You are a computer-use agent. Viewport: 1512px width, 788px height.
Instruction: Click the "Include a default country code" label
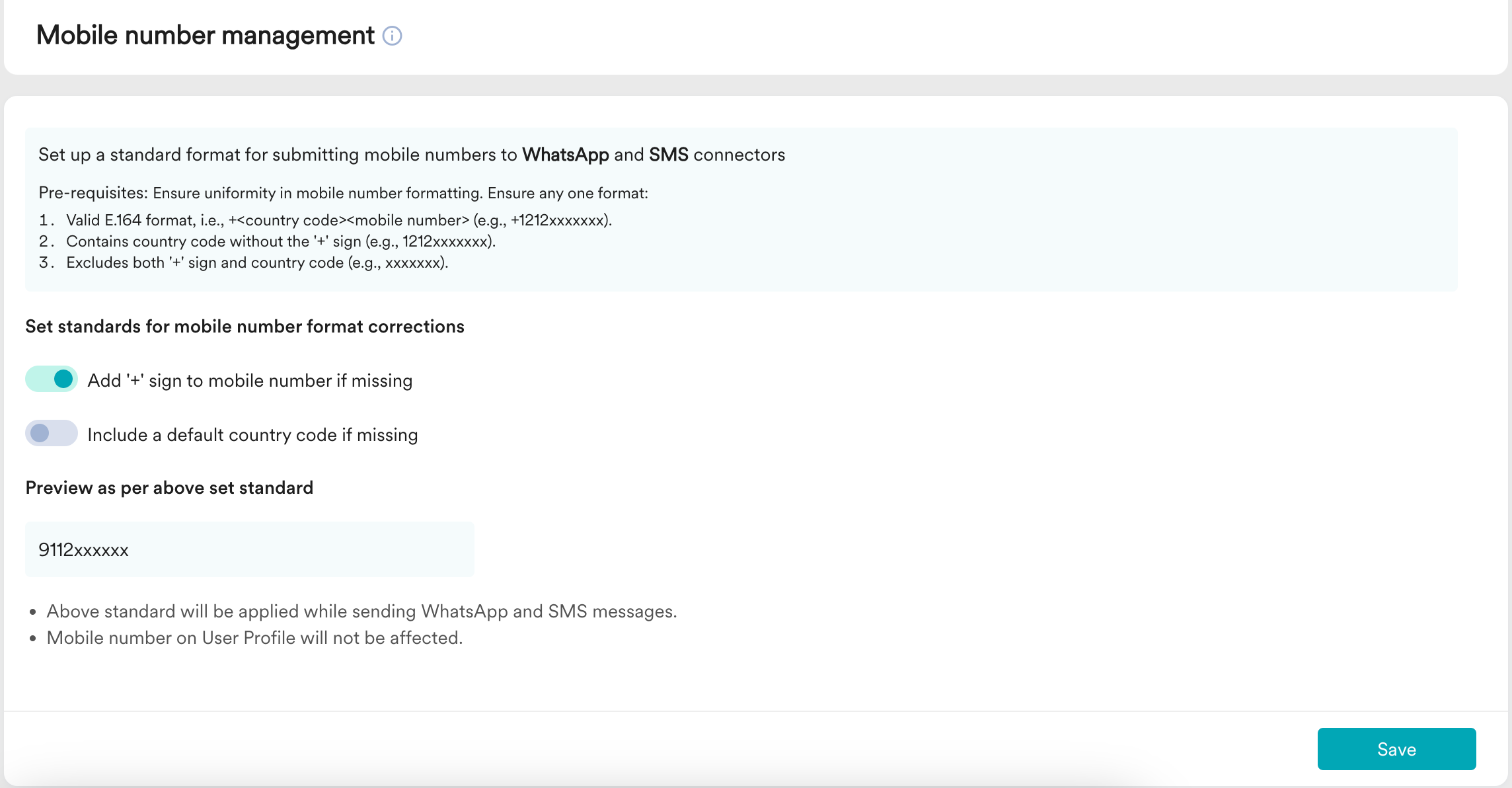[252, 435]
